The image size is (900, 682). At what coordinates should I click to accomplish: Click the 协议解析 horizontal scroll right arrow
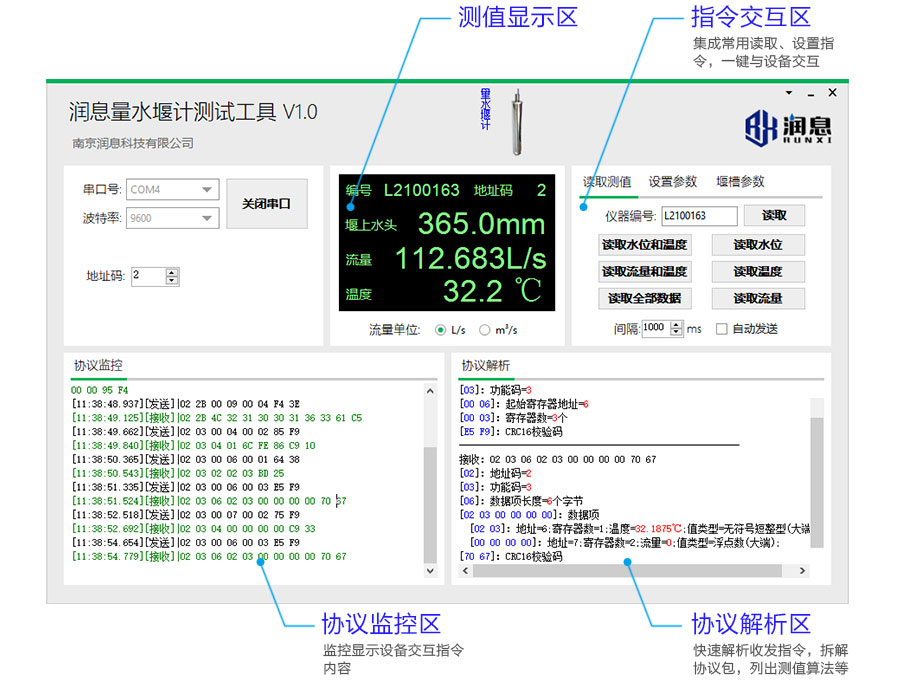[802, 571]
